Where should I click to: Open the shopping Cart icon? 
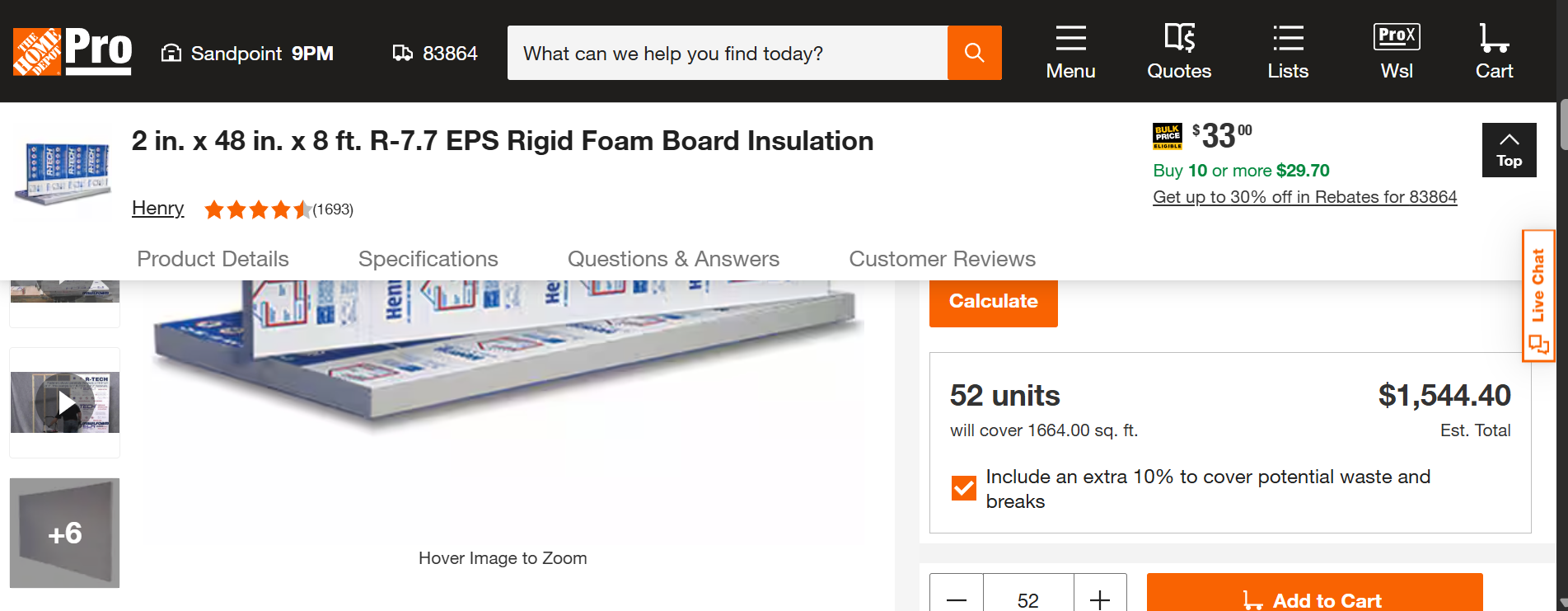1494,53
